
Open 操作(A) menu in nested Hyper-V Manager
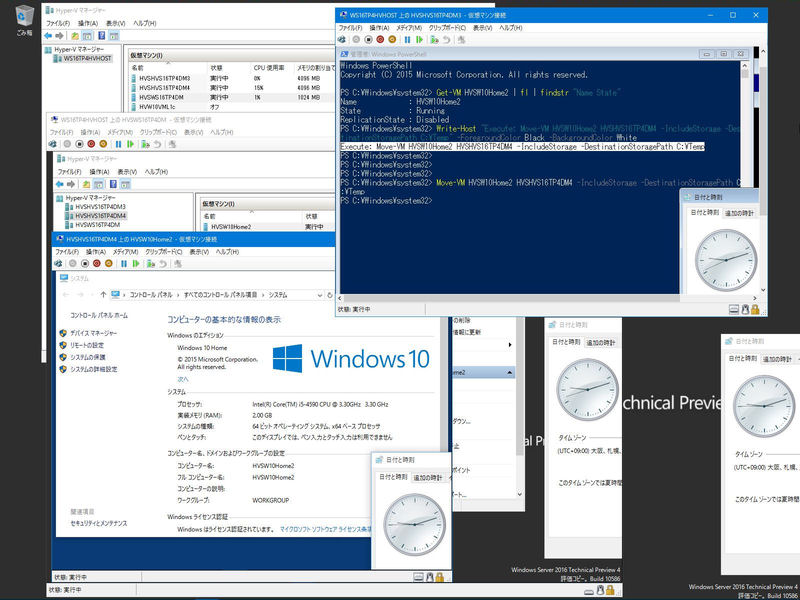coord(99,171)
